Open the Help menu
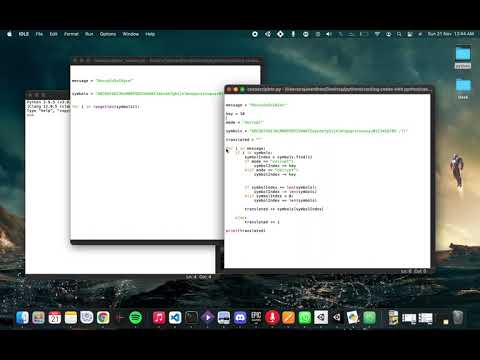The height and width of the screenshot is (360, 480). (150, 34)
